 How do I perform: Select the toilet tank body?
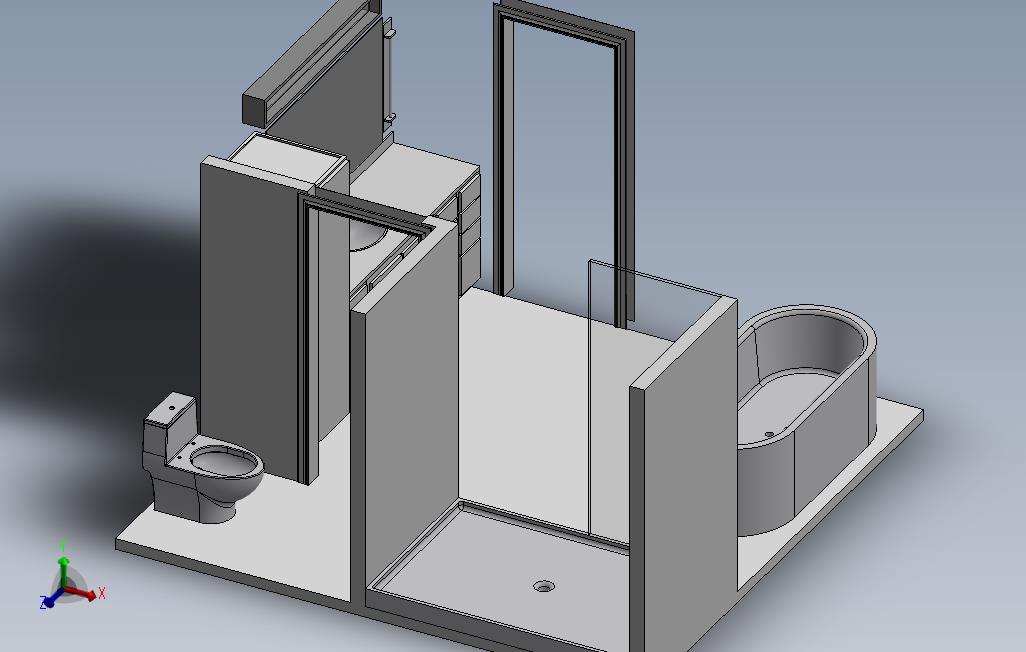168,427
